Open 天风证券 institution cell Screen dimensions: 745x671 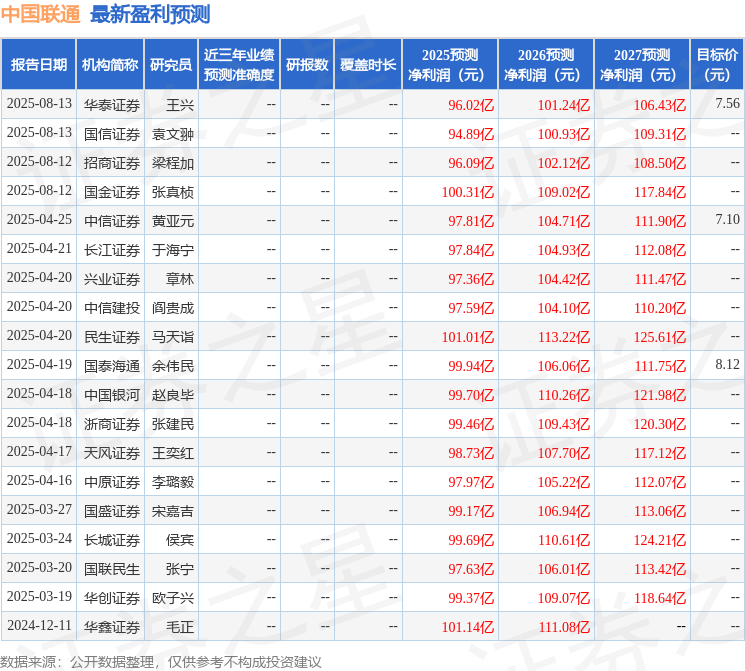click(x=112, y=453)
